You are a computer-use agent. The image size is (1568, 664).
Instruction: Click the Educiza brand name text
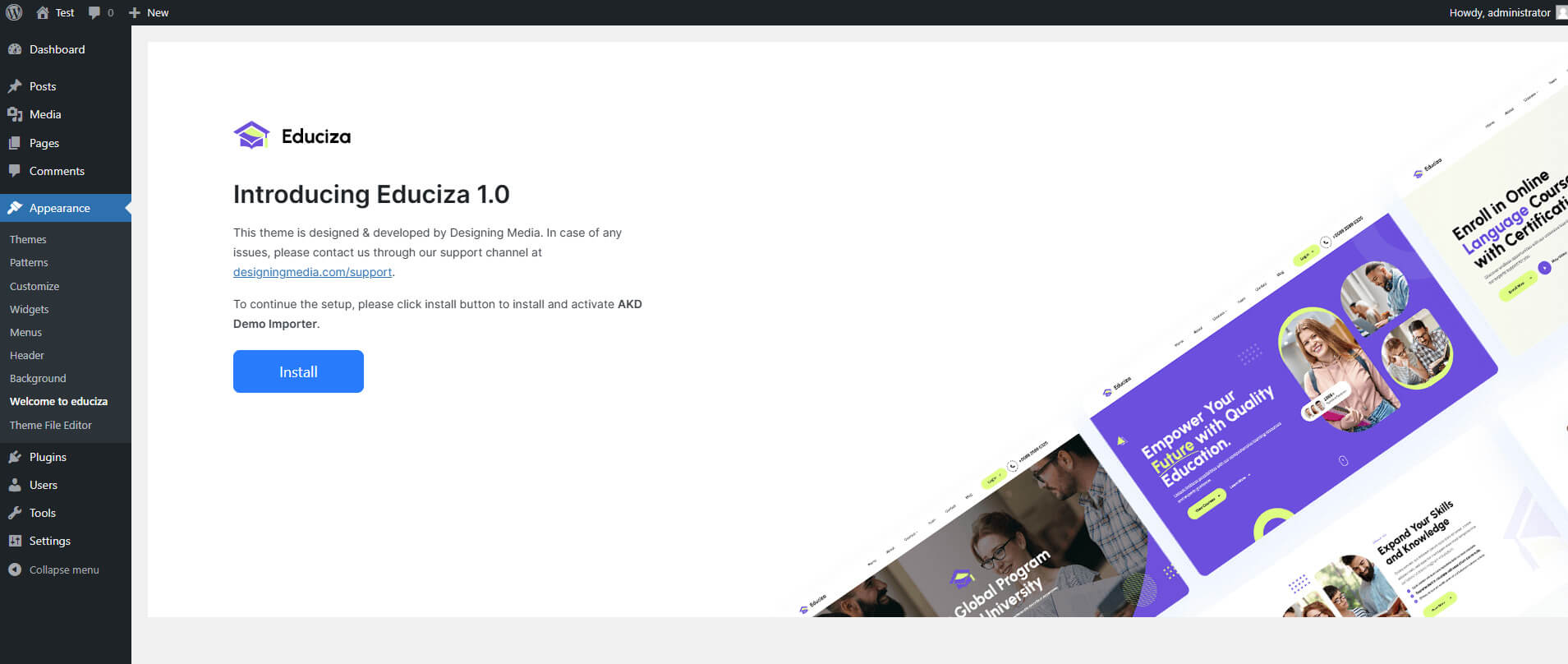316,136
